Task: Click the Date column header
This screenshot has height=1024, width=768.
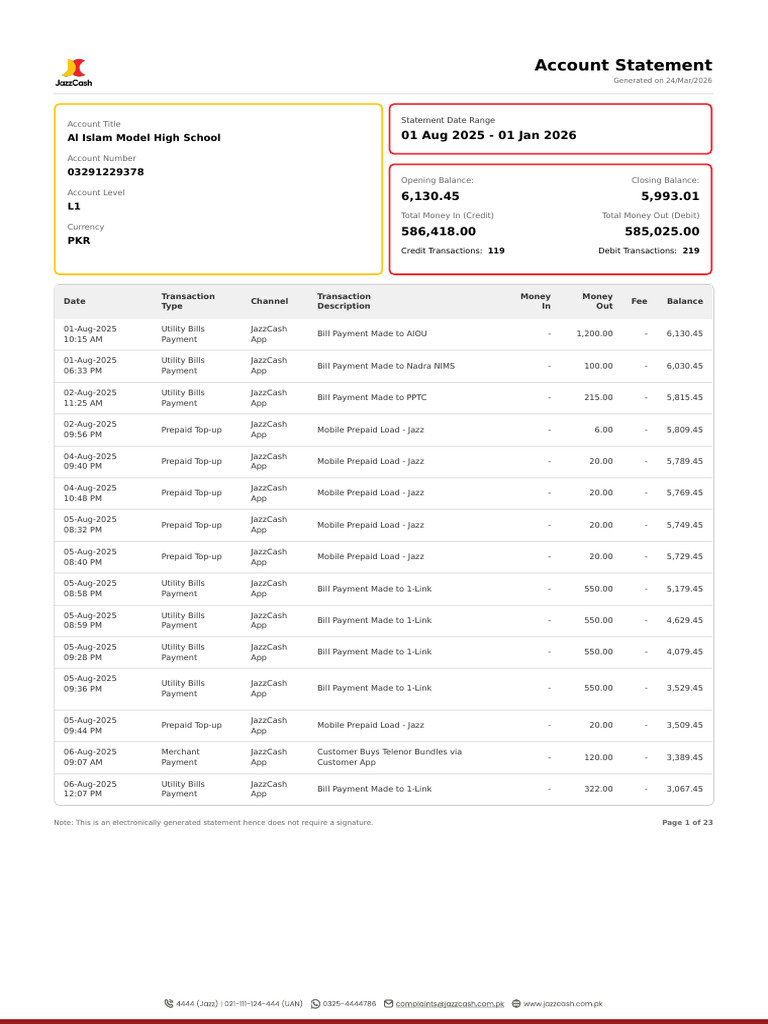Action: click(74, 301)
